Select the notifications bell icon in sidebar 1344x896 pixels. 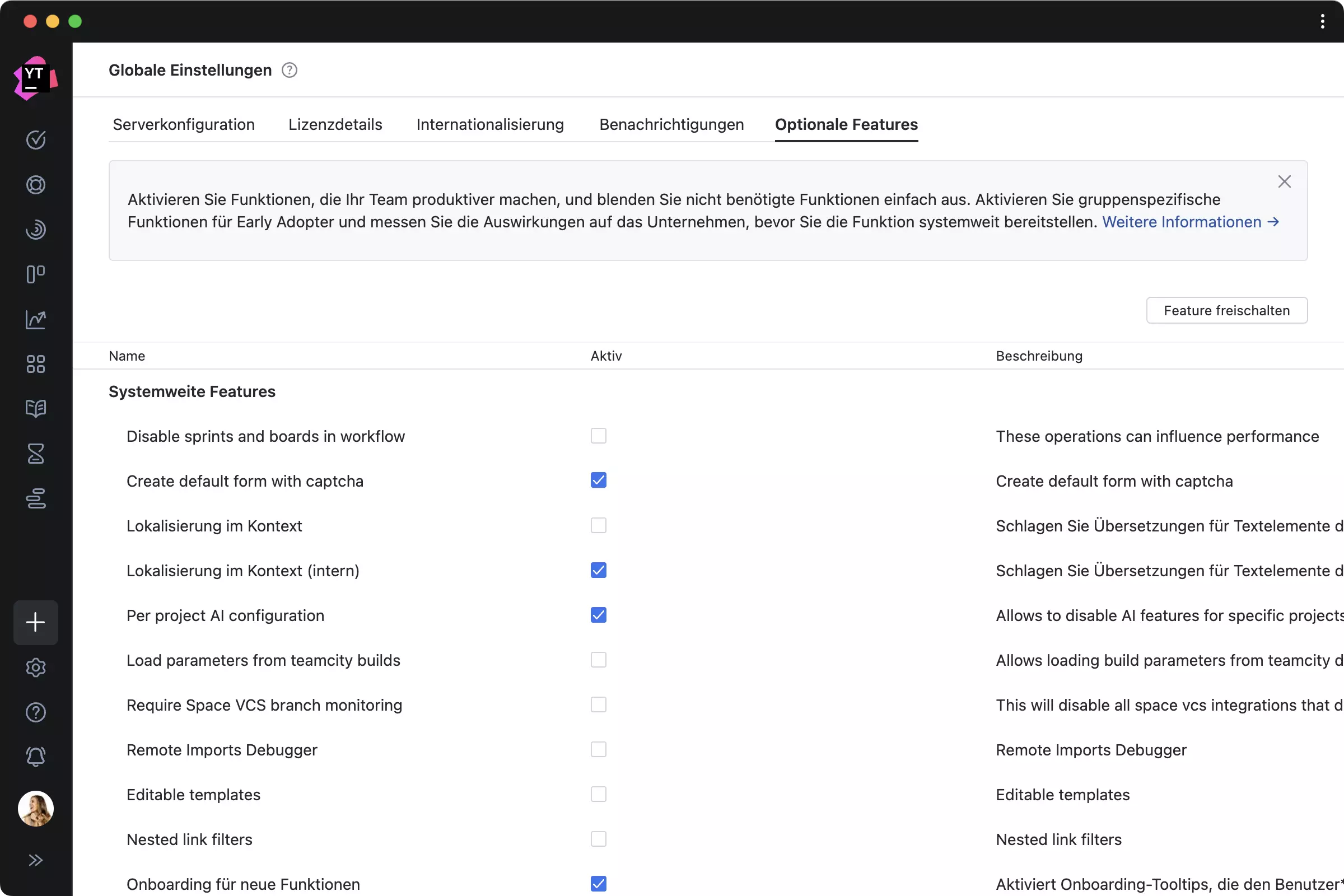click(36, 757)
